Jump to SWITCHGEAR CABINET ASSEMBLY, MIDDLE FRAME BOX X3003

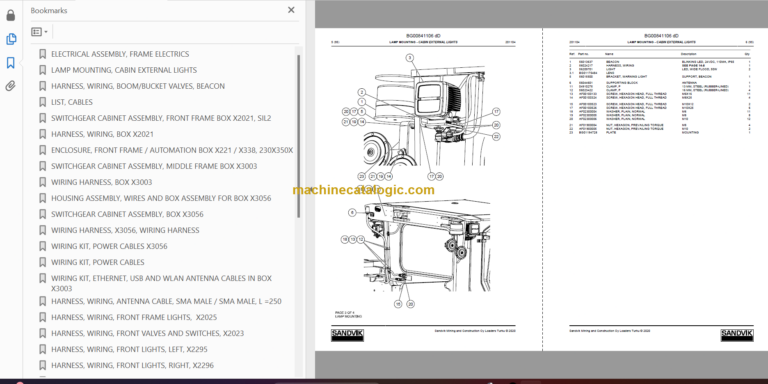pos(154,166)
